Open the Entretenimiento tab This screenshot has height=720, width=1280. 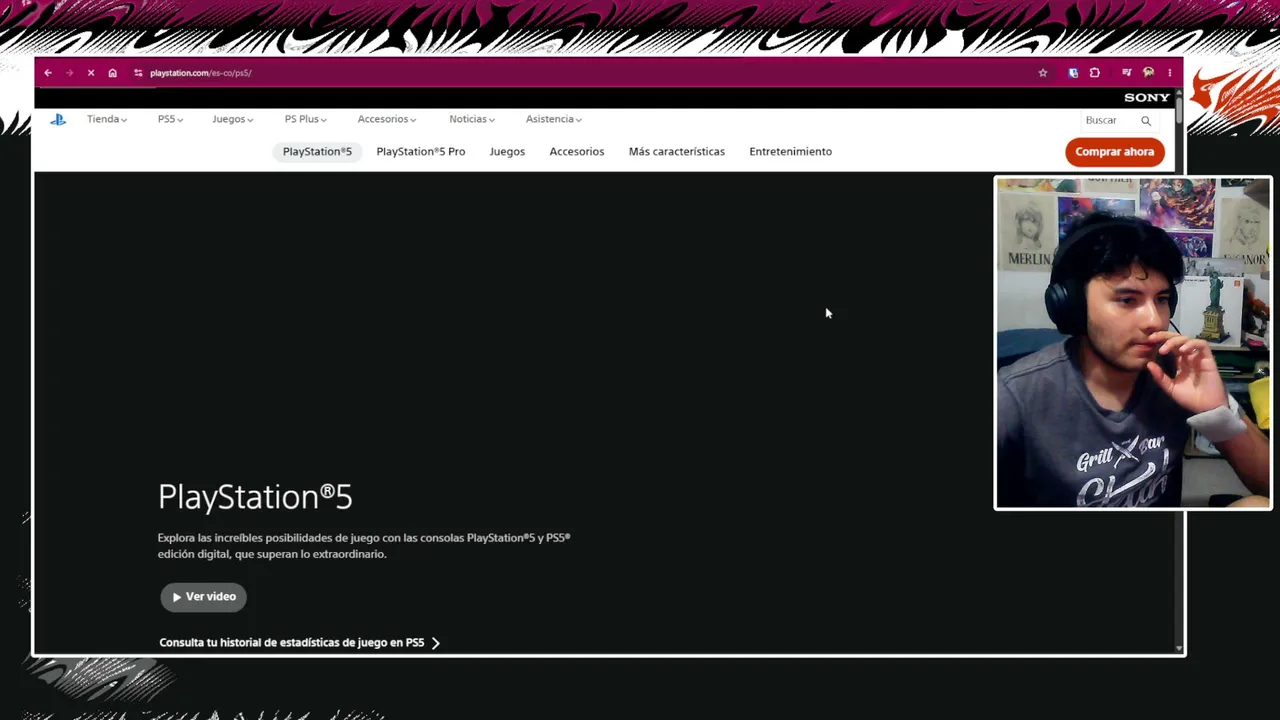pos(791,152)
